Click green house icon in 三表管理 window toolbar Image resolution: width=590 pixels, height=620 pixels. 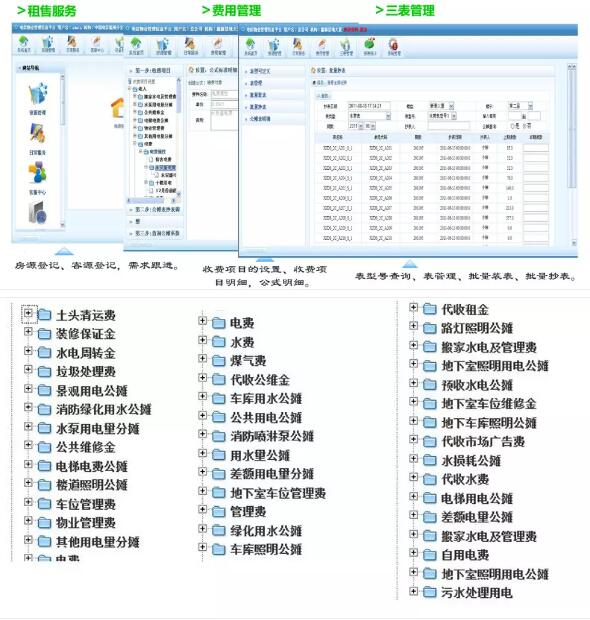250,45
